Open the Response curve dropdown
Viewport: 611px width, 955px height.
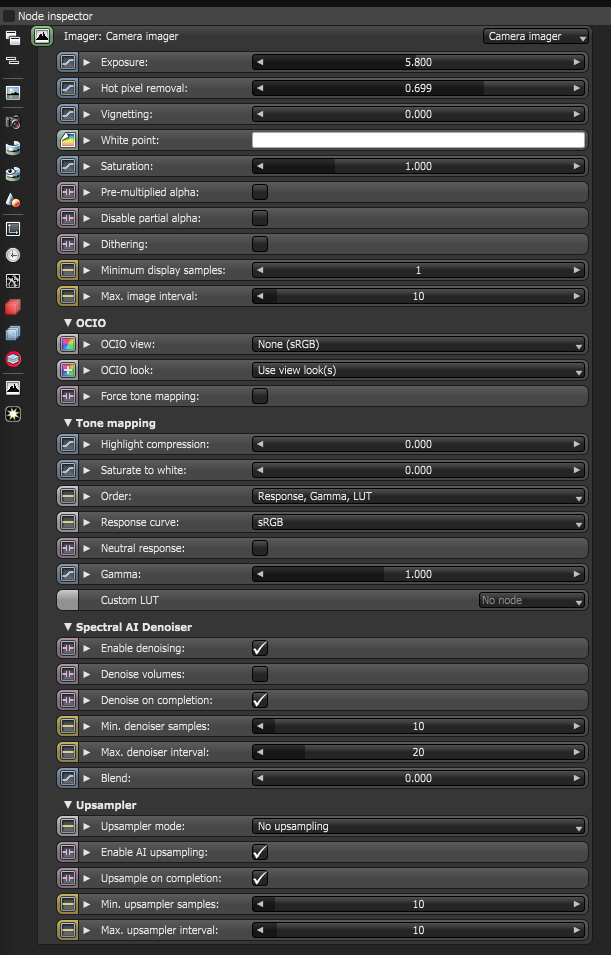(x=418, y=522)
